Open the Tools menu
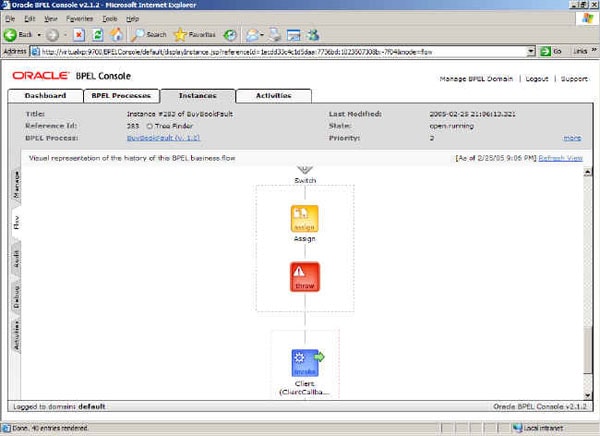Viewport: 600px width, 436px height. point(109,19)
